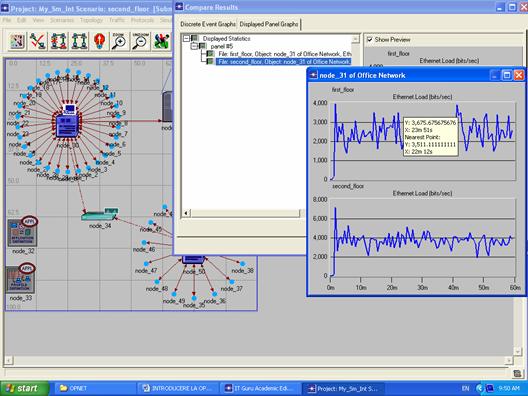Open the Topology menu
This screenshot has height=396, width=528.
[92, 20]
